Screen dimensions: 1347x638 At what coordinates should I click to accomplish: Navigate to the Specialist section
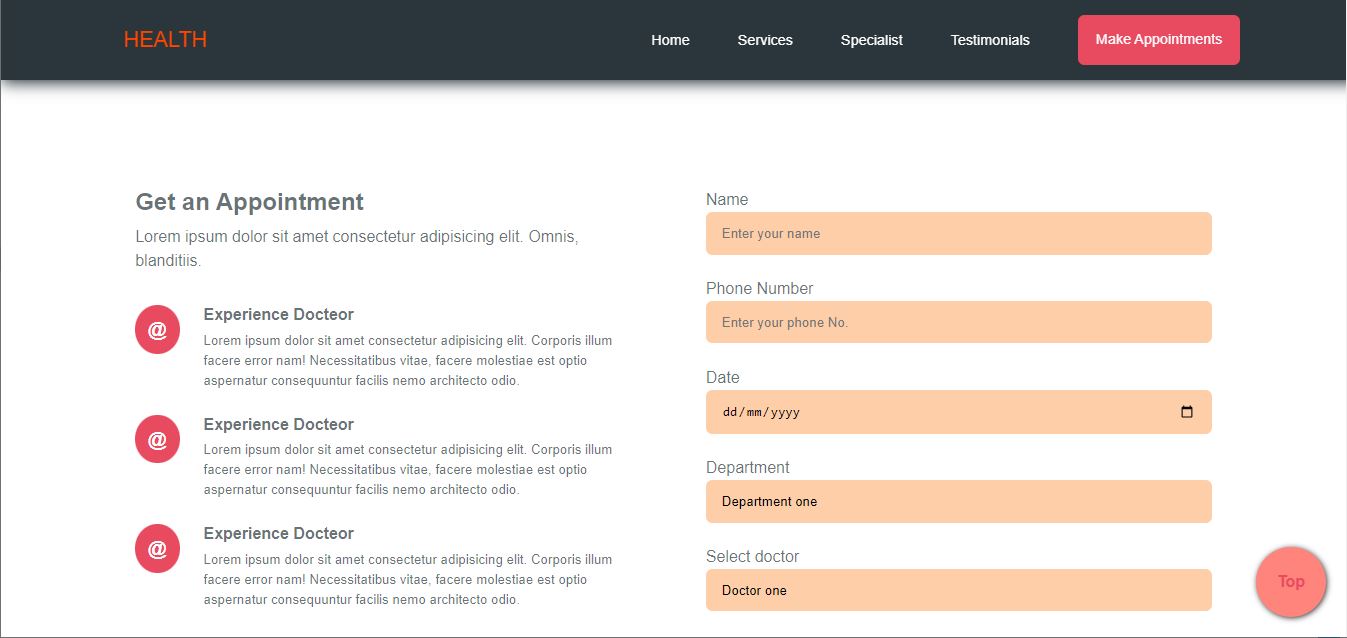pyautogui.click(x=871, y=40)
